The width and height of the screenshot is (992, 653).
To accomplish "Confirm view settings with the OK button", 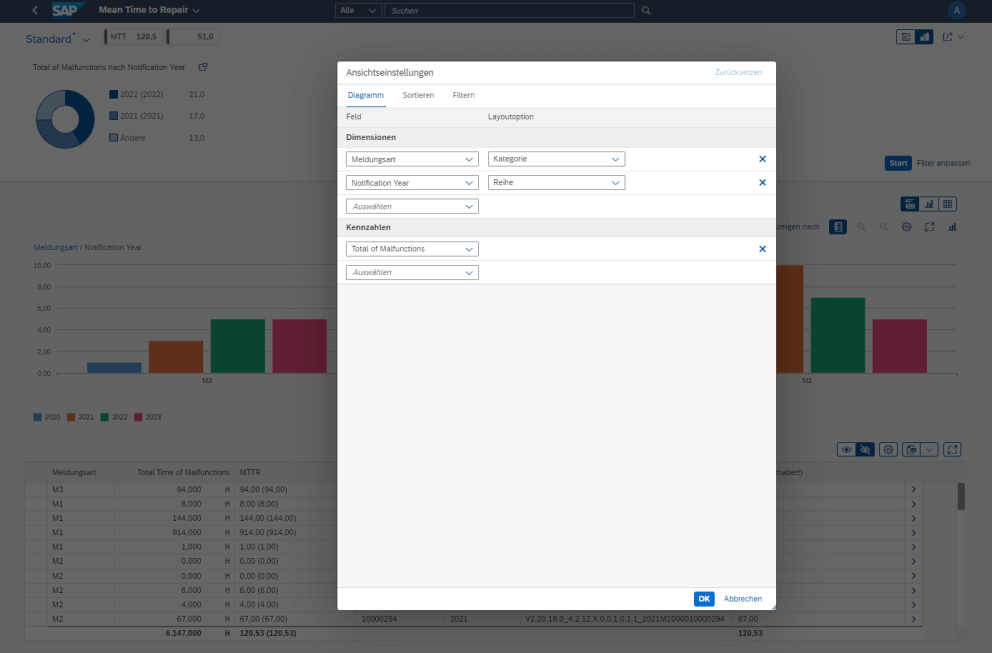I will [x=703, y=598].
